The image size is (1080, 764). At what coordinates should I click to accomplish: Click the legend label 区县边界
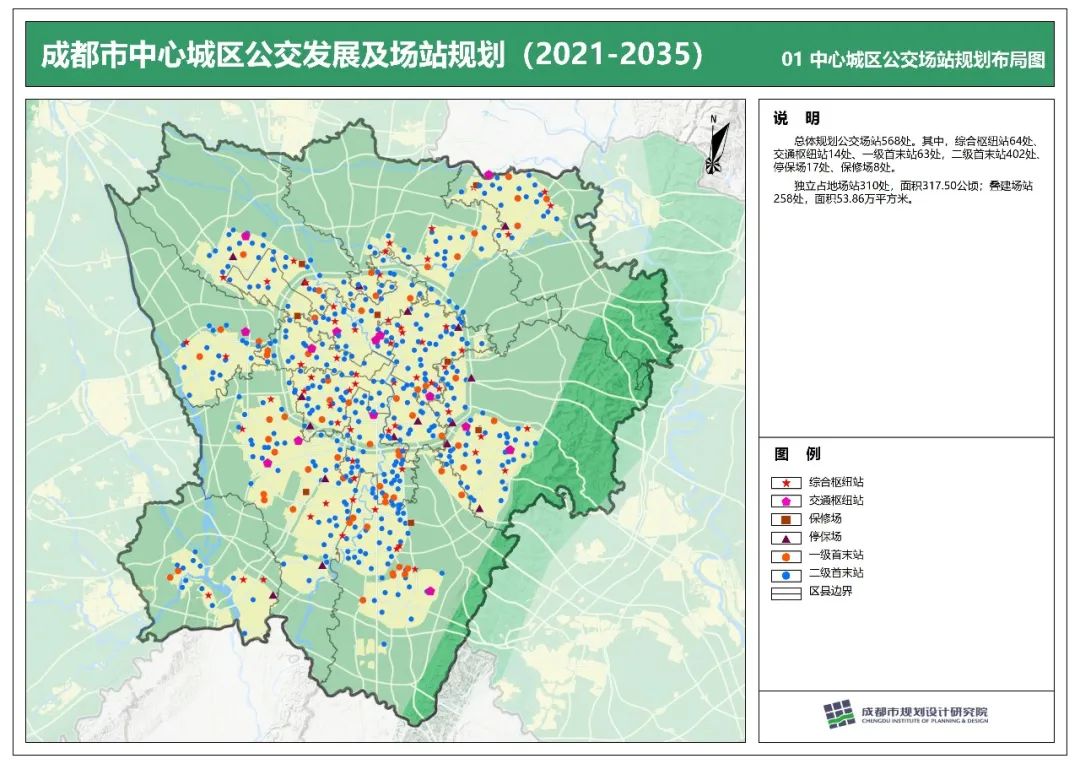point(830,591)
